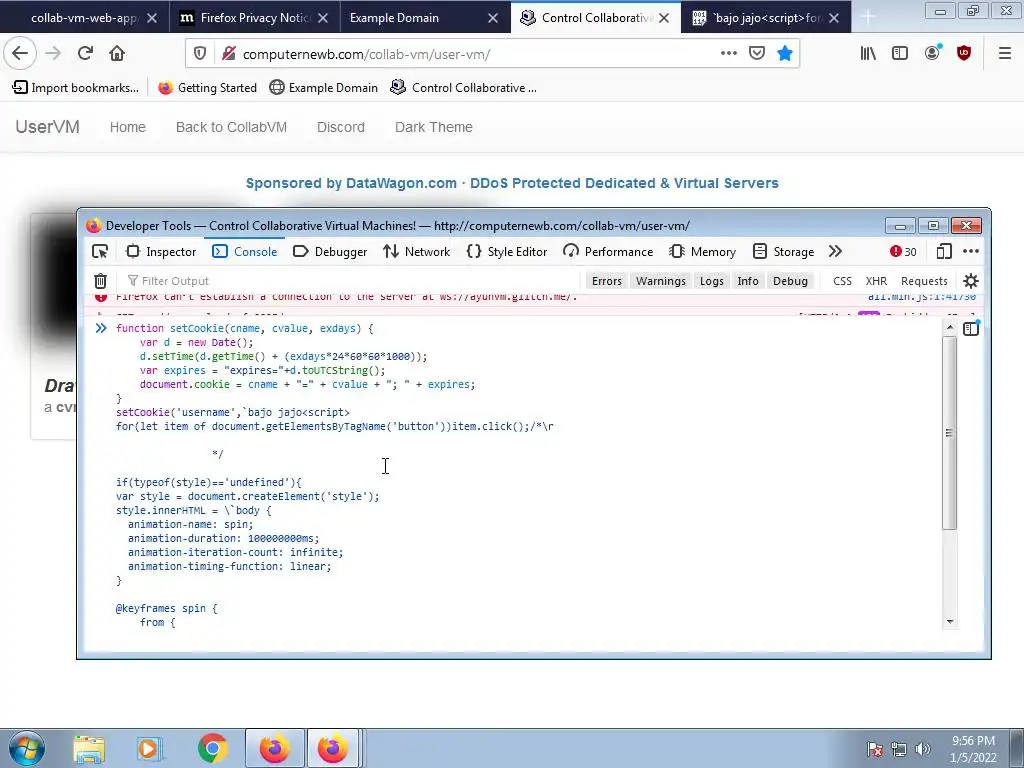Switch to Dark Theme link
This screenshot has height=768, width=1024.
(434, 127)
